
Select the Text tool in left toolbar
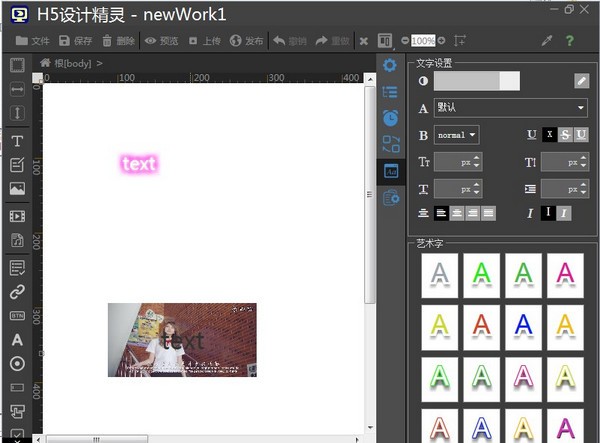coord(17,141)
